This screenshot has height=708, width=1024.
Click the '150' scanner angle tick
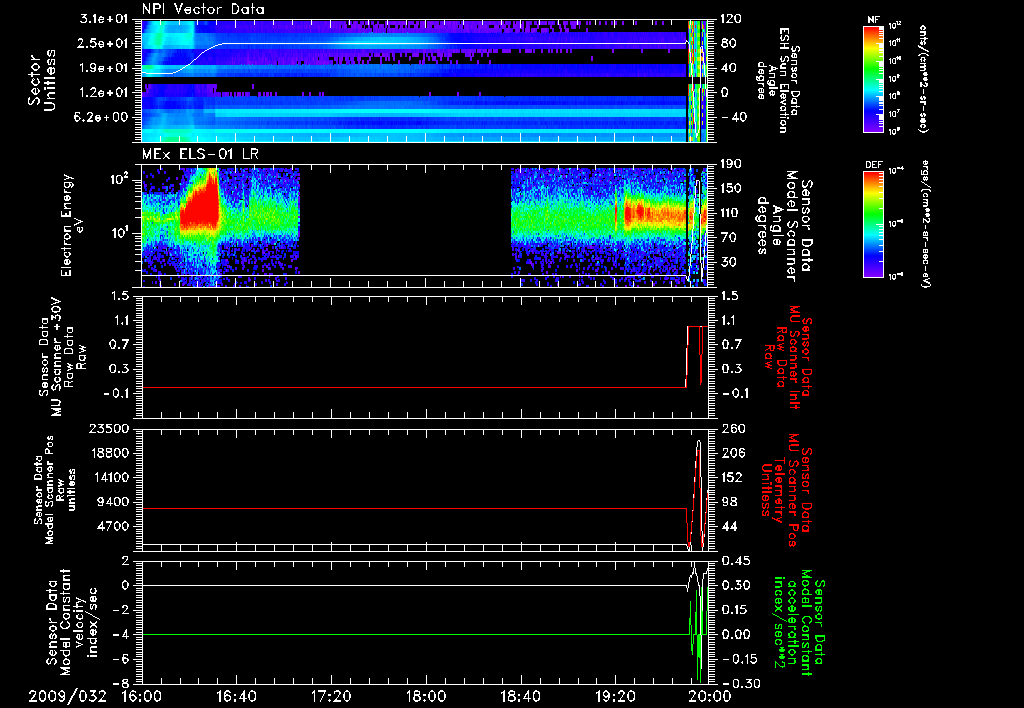731,189
